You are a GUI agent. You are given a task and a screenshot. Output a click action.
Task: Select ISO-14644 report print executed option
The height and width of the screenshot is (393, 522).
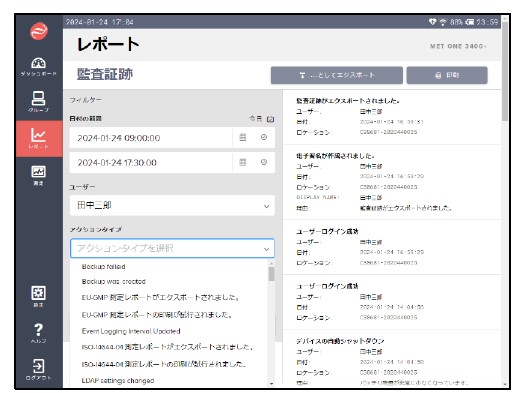[164, 364]
